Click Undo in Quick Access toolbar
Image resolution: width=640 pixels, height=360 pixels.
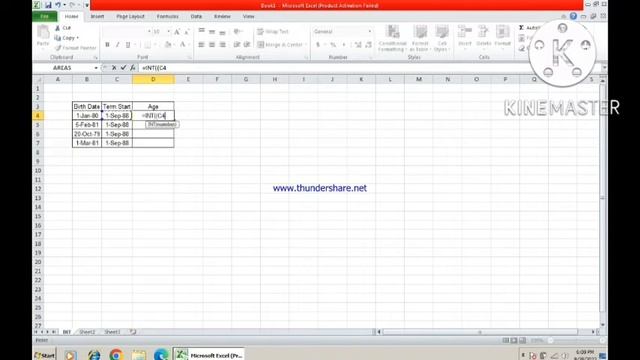point(58,5)
